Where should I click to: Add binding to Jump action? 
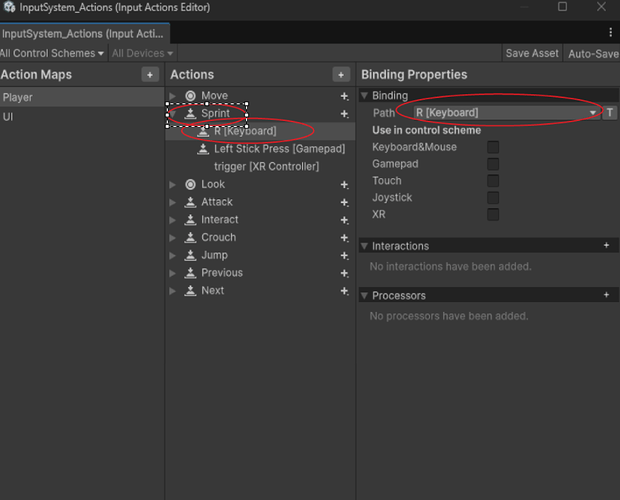point(345,256)
